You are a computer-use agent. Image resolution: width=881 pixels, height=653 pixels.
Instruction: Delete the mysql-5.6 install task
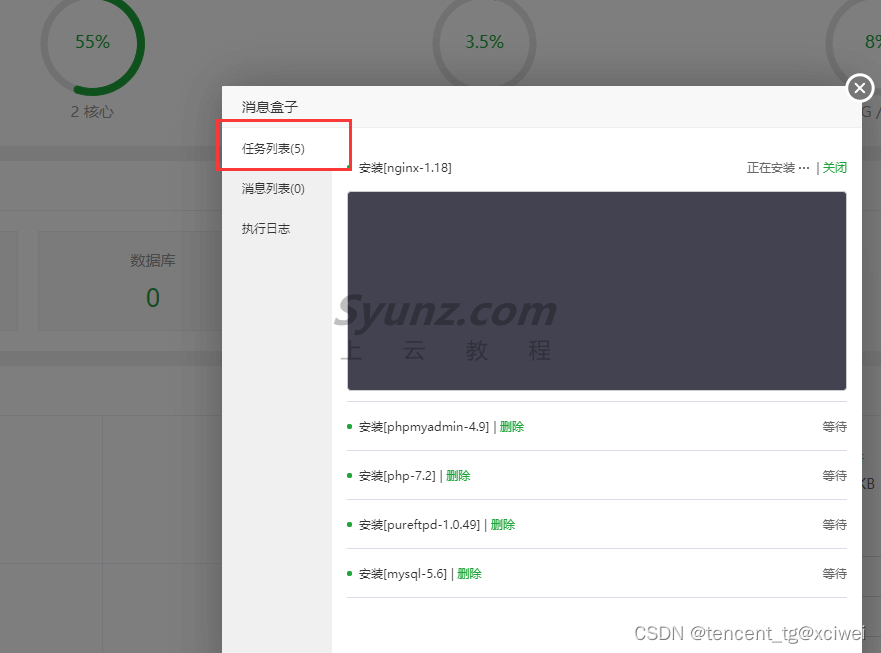(x=469, y=574)
